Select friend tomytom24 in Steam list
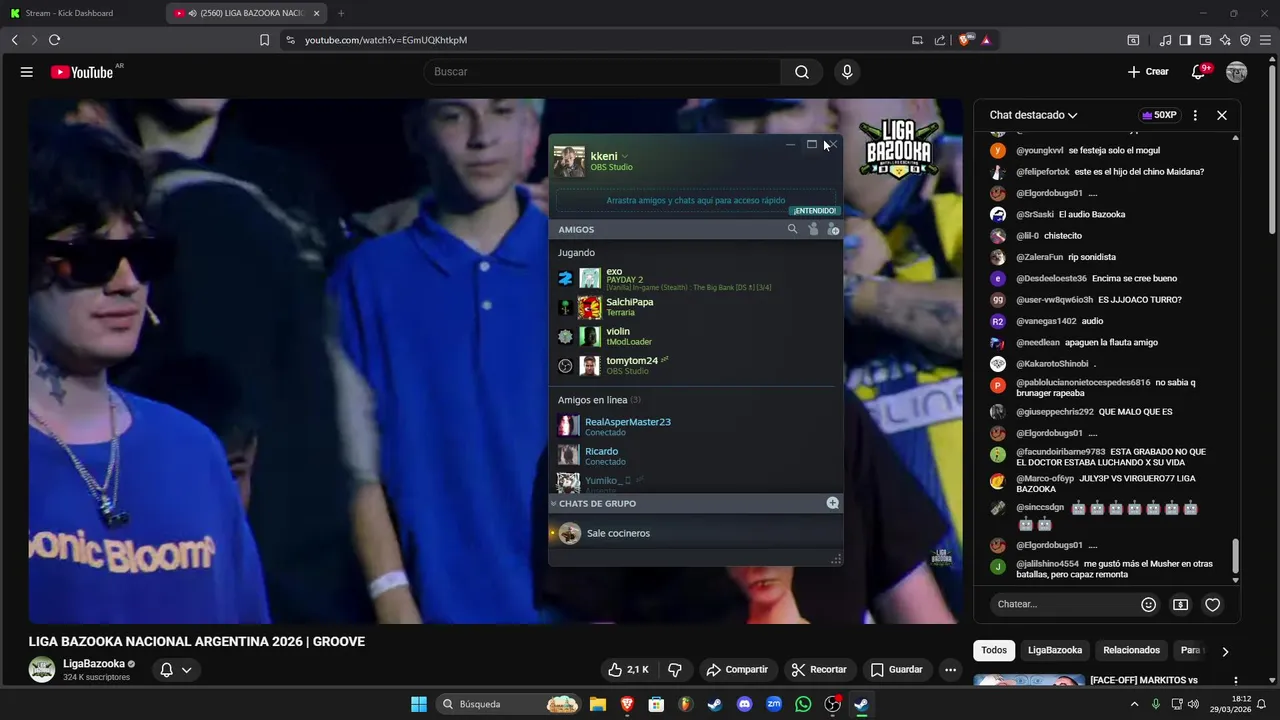Screen dimensions: 1280x720 coord(695,365)
